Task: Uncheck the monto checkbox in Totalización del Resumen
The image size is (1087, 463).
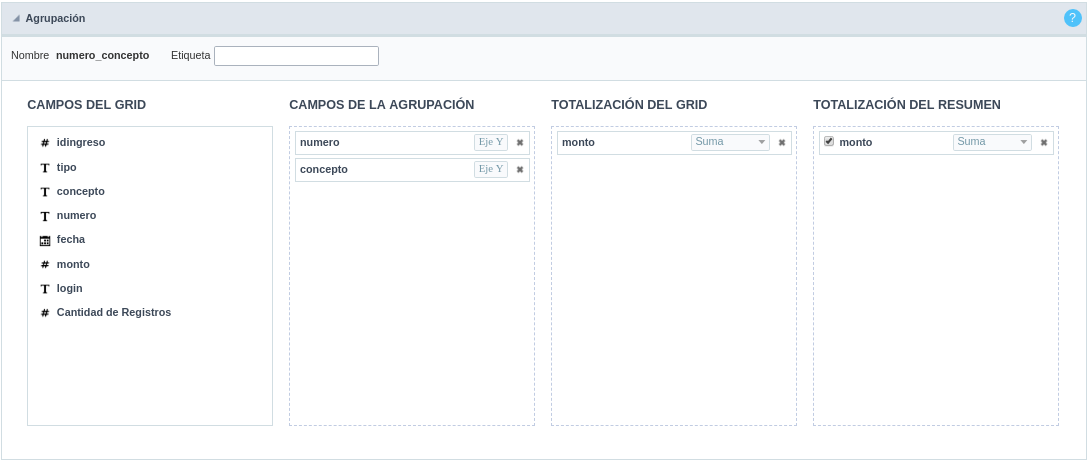Action: (828, 141)
